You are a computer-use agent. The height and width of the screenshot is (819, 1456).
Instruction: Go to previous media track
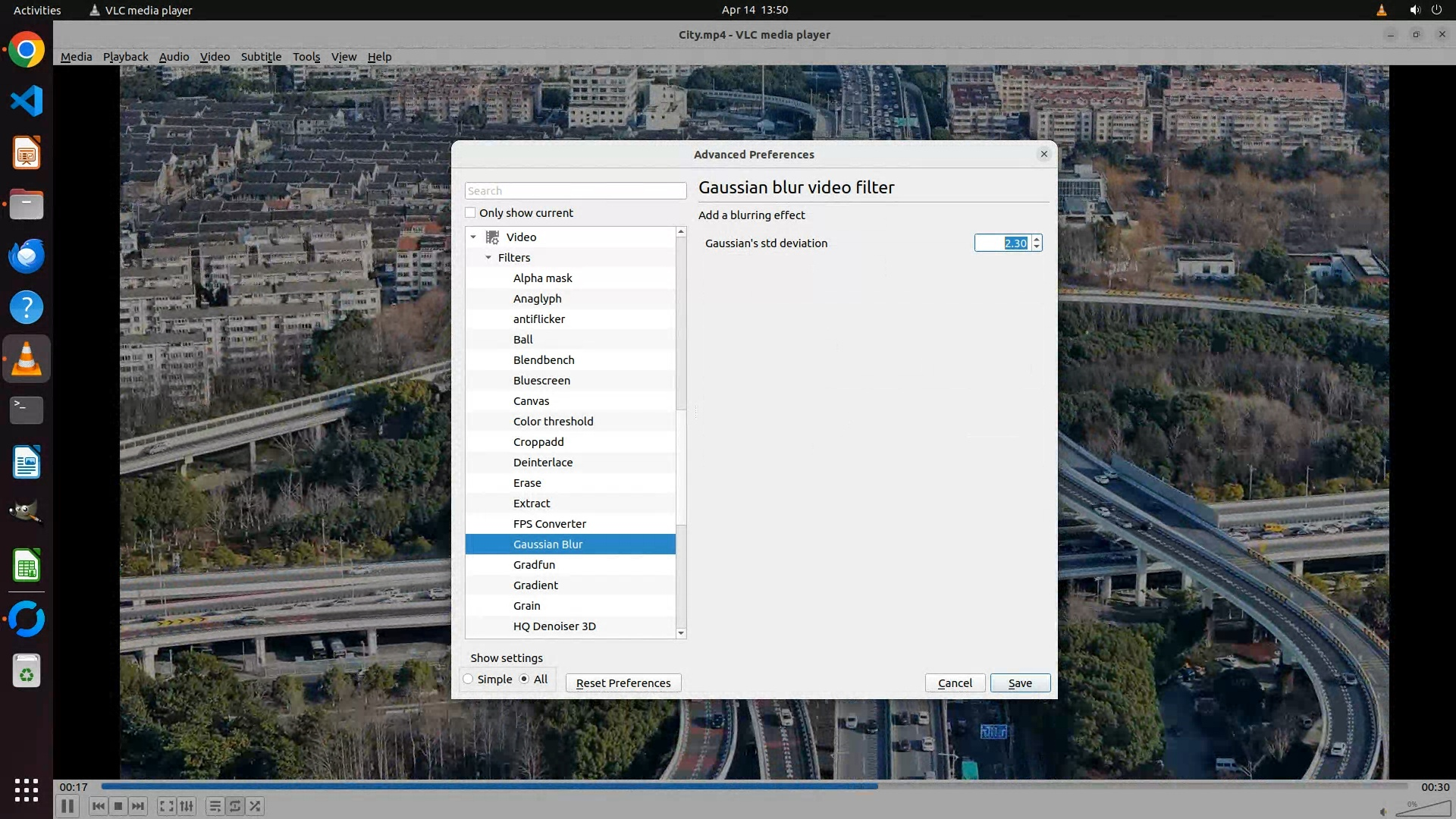pos(98,806)
